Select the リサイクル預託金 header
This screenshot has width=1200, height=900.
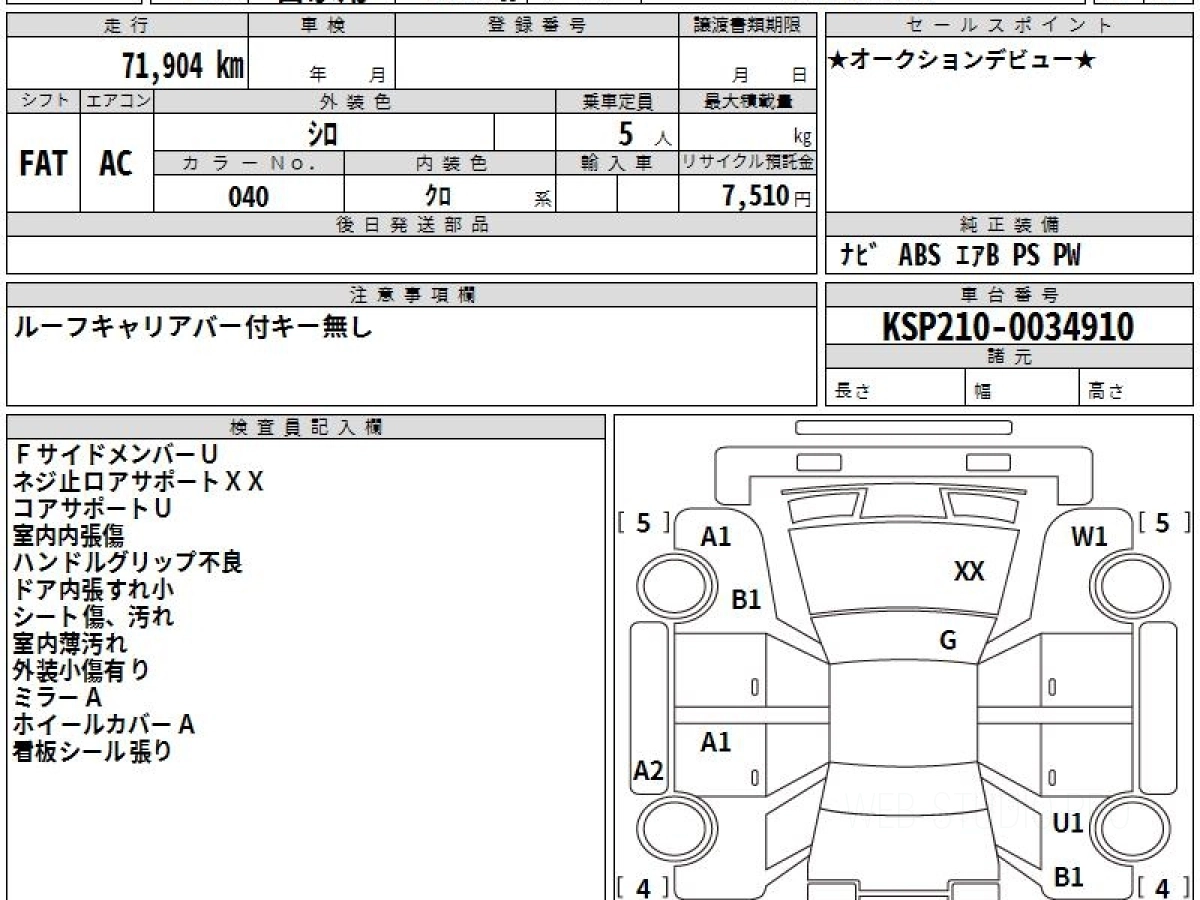[x=747, y=163]
